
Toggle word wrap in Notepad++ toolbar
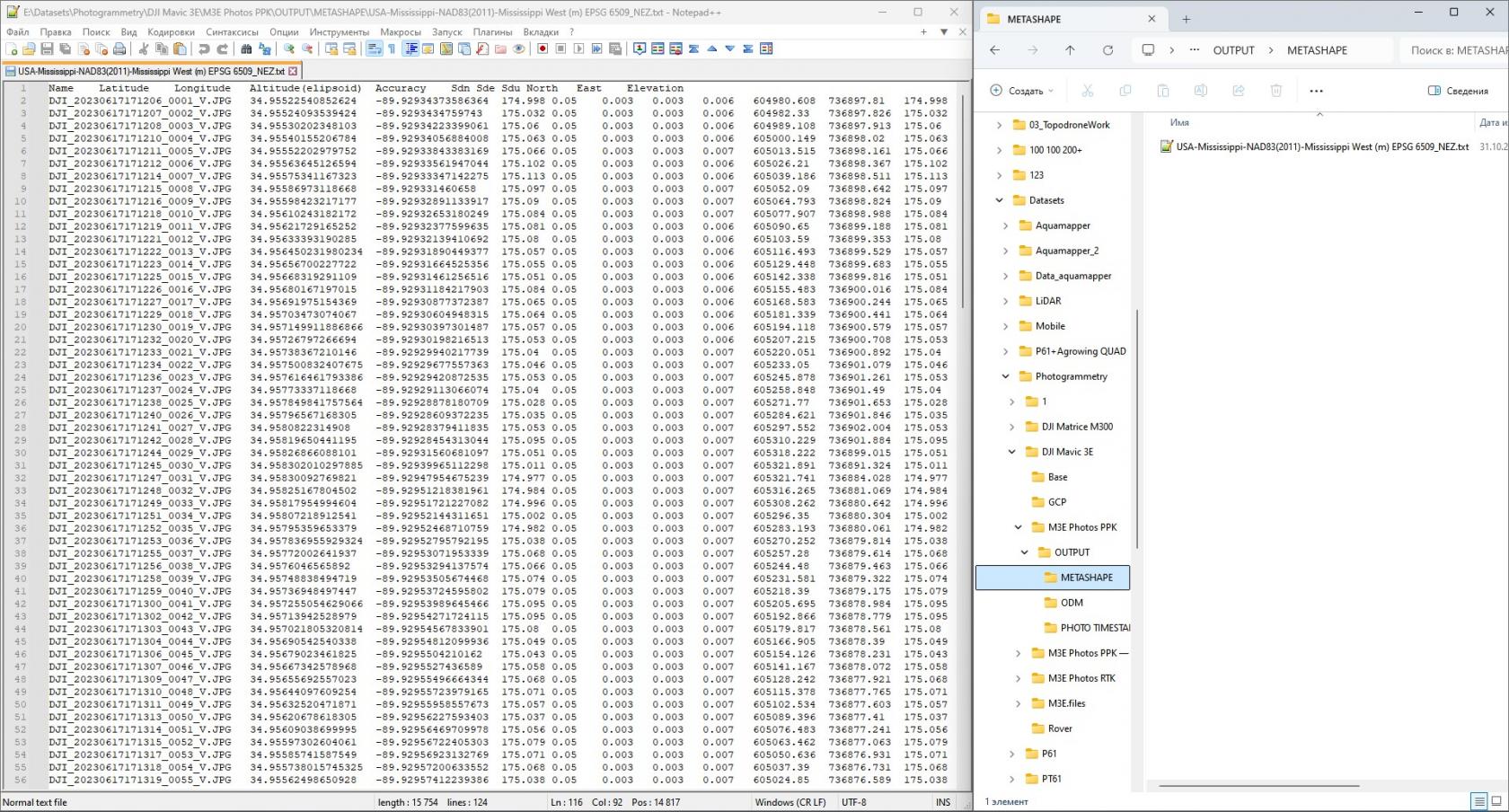click(374, 49)
